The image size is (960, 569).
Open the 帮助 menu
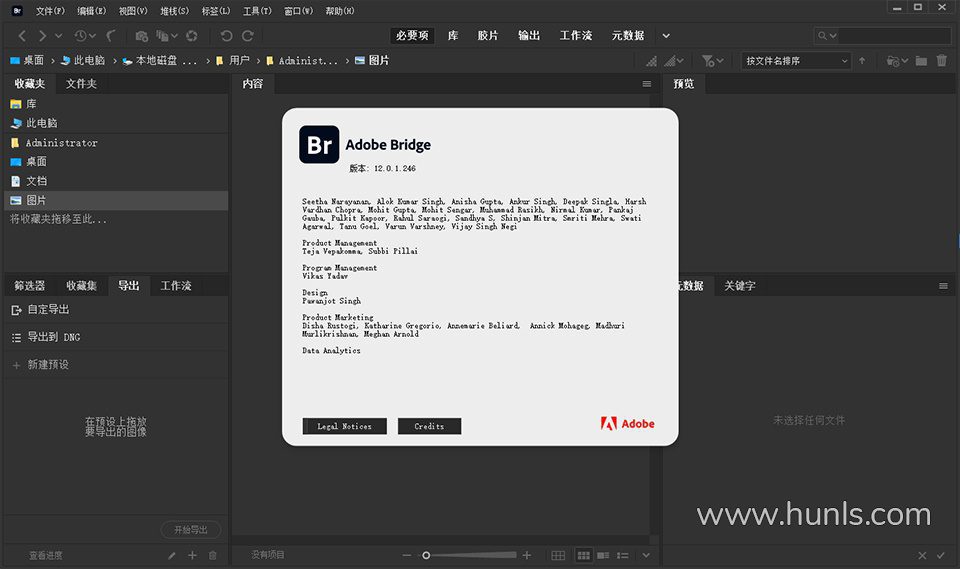click(340, 11)
